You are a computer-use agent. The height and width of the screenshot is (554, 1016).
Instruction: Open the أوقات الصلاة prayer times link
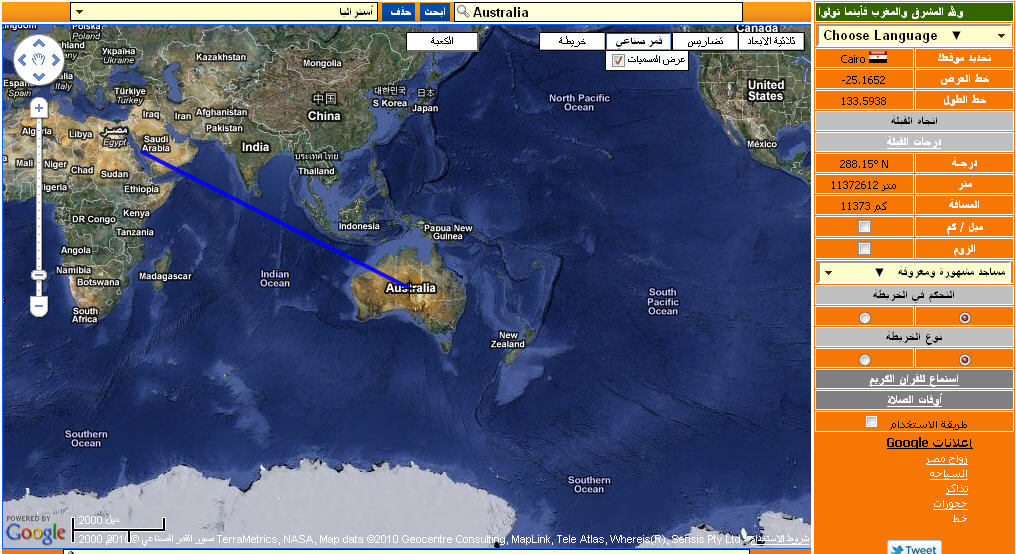click(915, 400)
